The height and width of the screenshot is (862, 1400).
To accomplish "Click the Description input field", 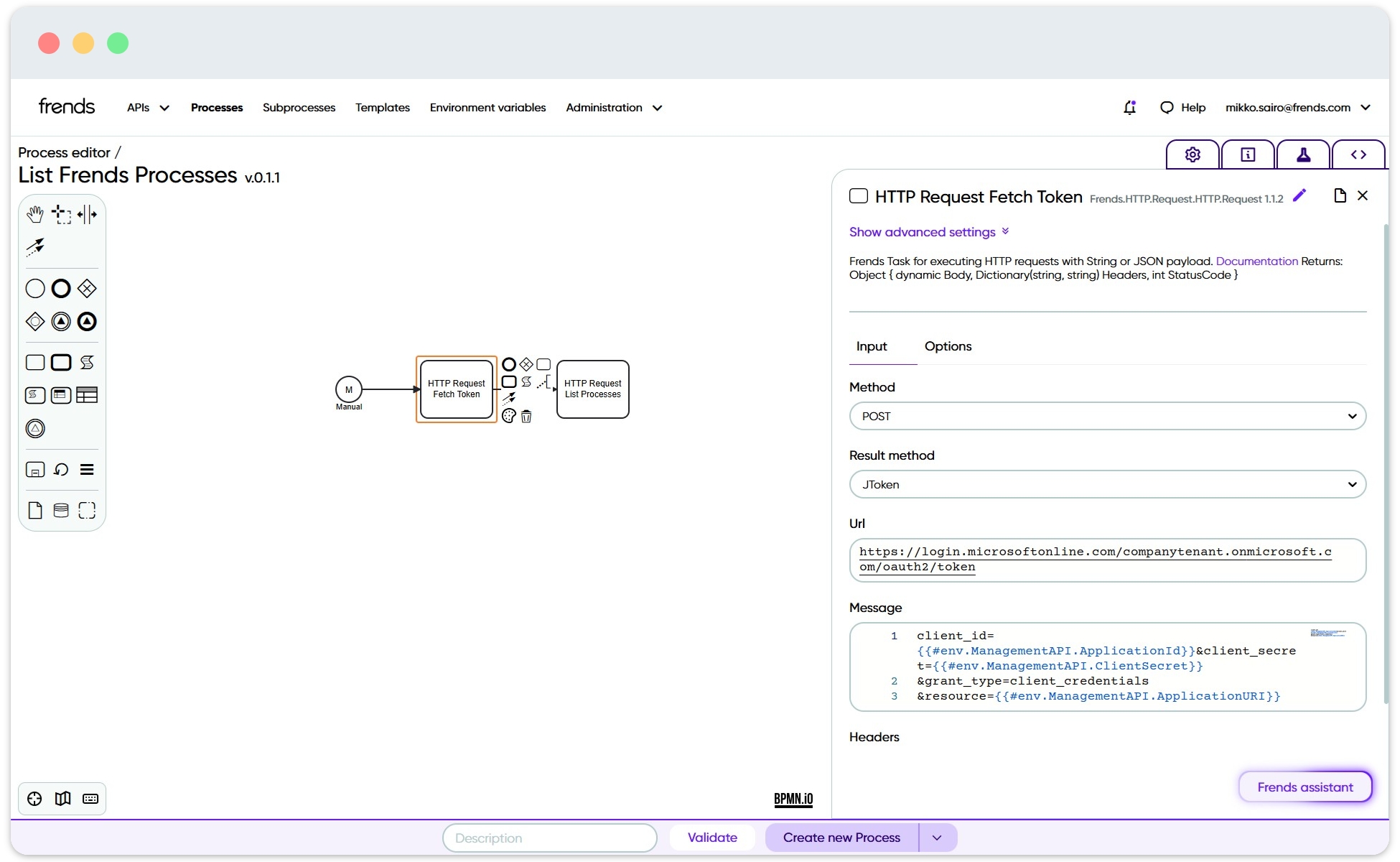I will 549,838.
